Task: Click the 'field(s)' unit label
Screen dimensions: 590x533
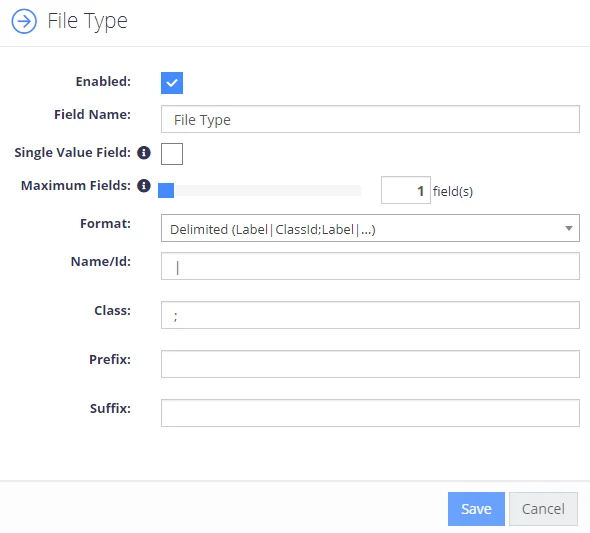Action: click(453, 191)
